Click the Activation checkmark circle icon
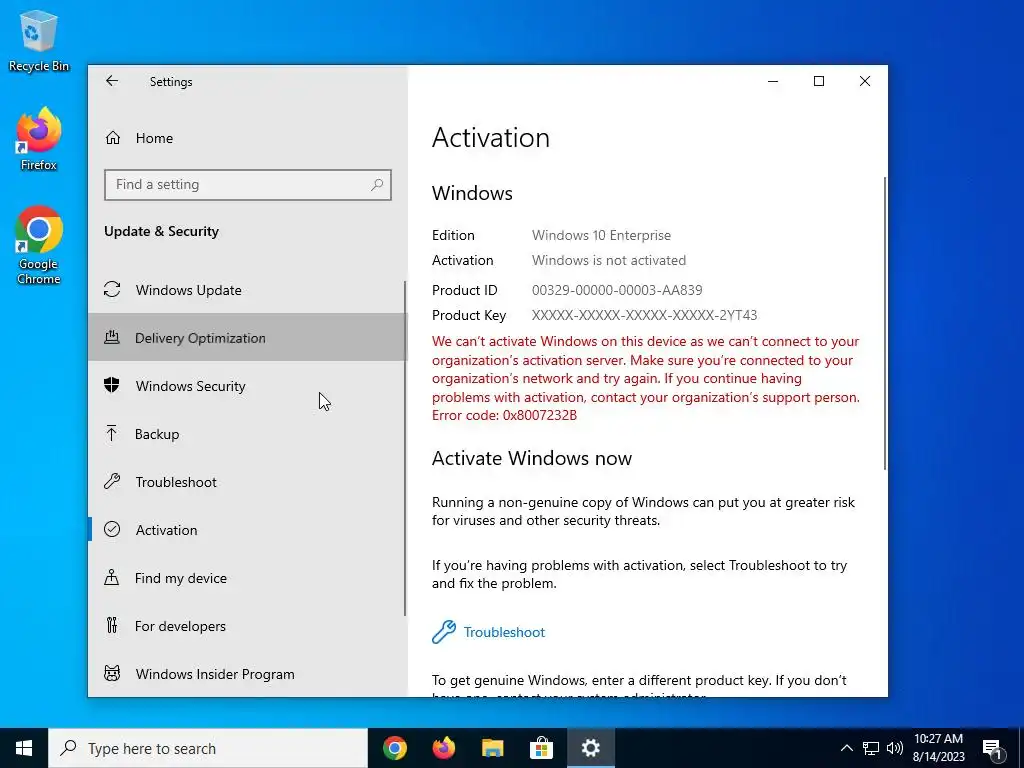The width and height of the screenshot is (1024, 768). coord(112,529)
